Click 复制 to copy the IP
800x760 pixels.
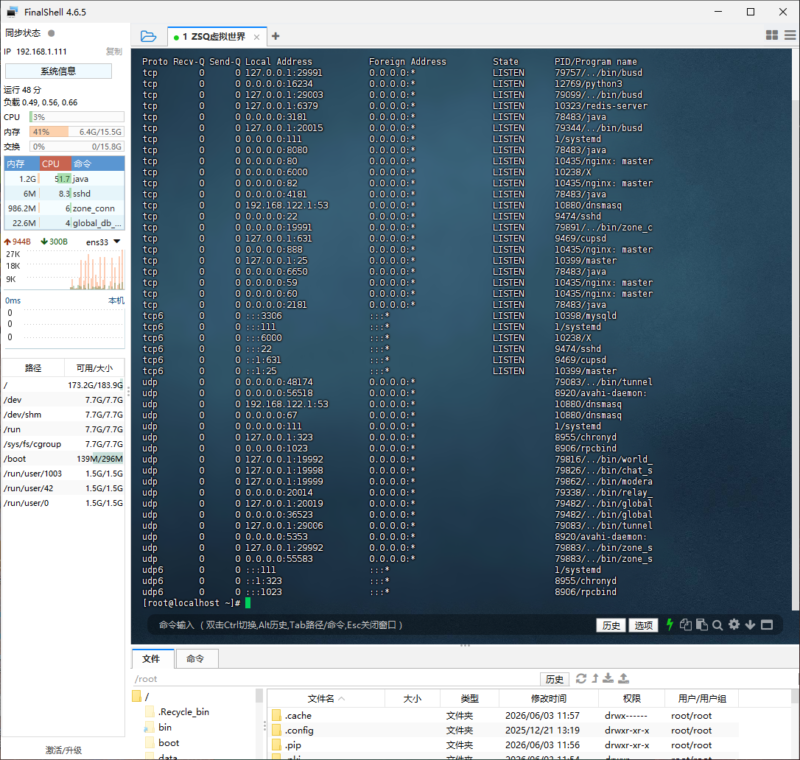(x=114, y=51)
